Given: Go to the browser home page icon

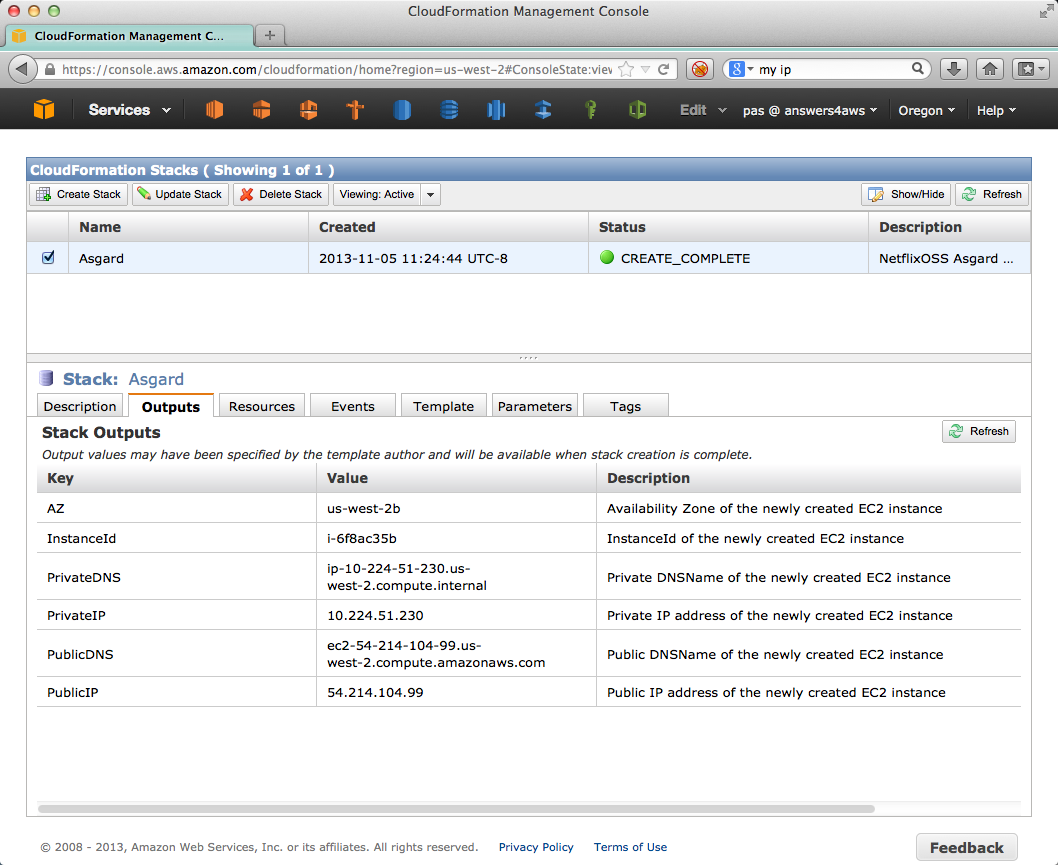Looking at the screenshot, I should 990,69.
